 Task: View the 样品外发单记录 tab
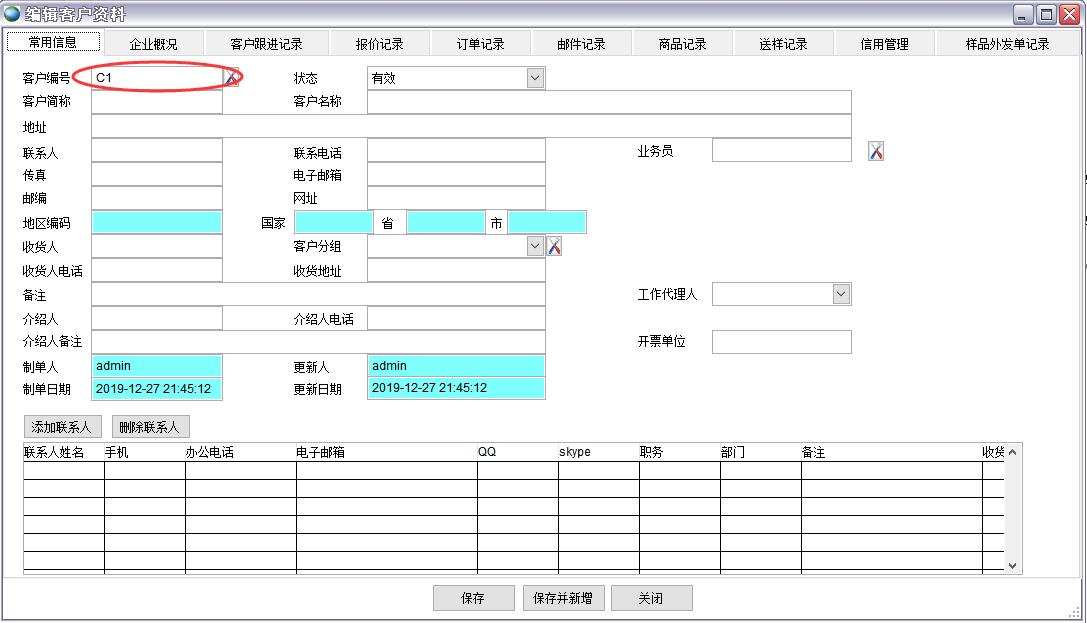coord(1007,44)
